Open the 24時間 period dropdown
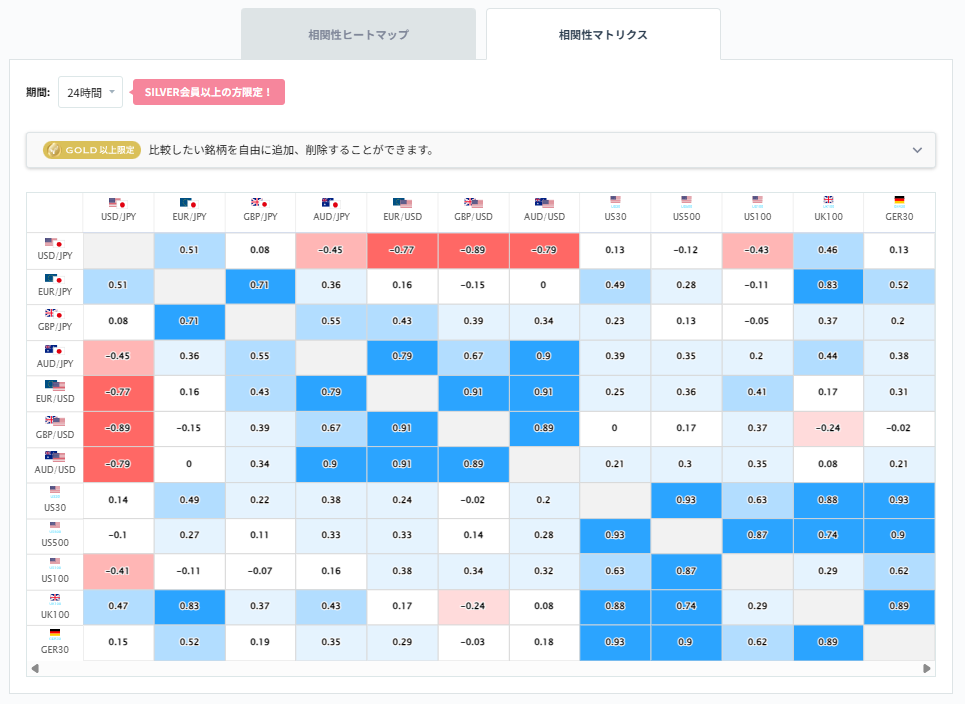 90,91
